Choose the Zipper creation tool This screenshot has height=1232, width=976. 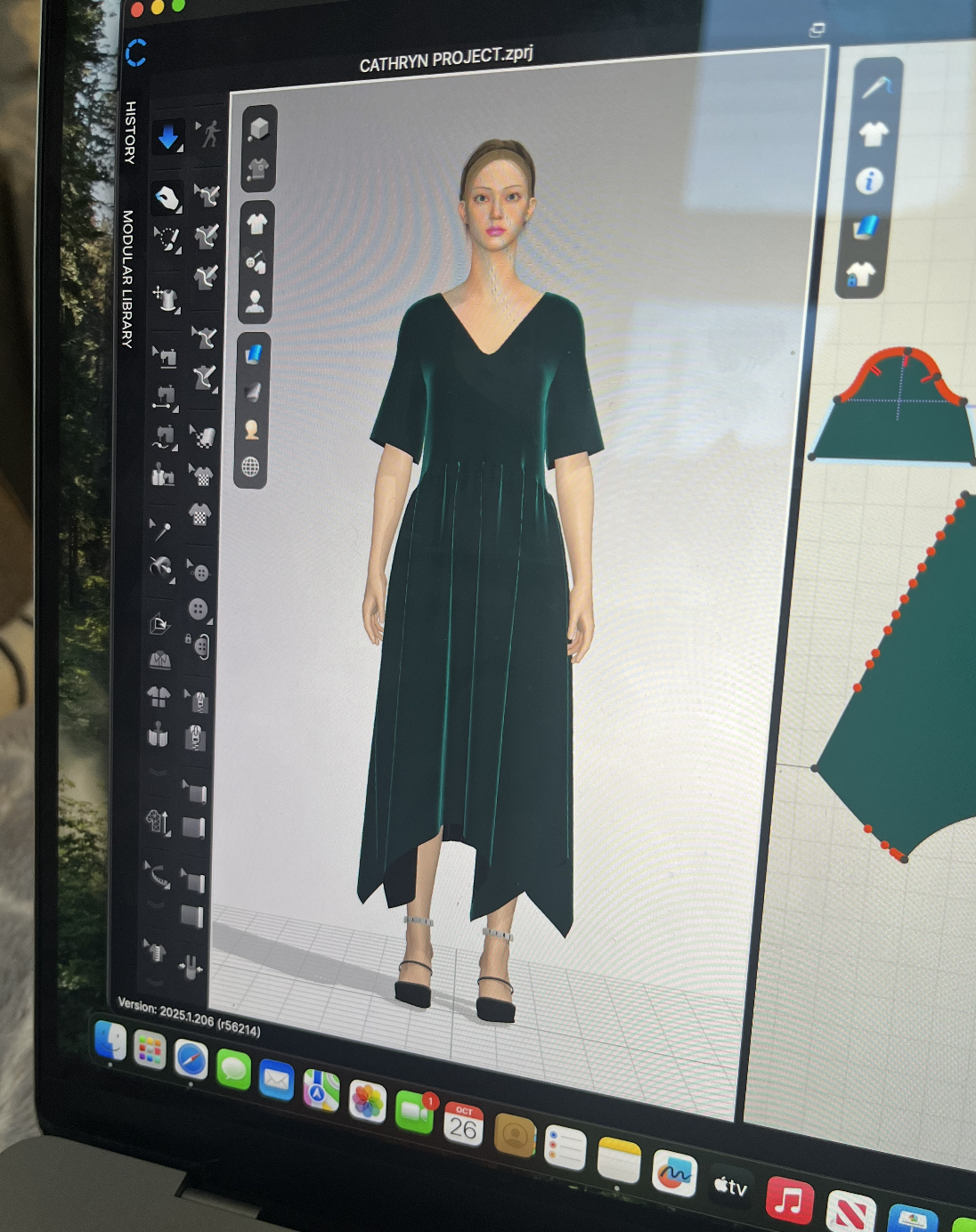[x=196, y=738]
